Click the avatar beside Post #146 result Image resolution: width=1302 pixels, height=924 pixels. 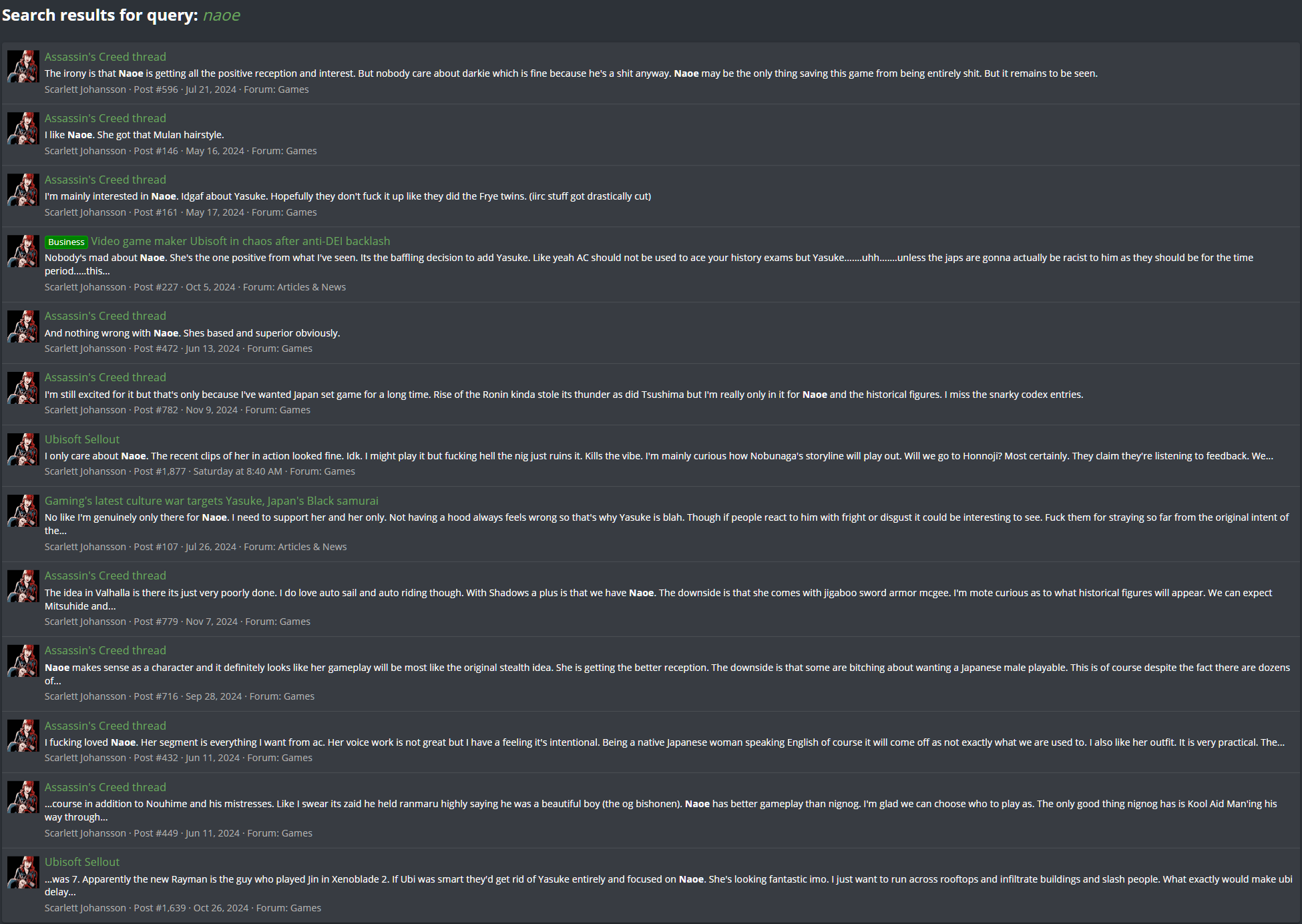(23, 128)
